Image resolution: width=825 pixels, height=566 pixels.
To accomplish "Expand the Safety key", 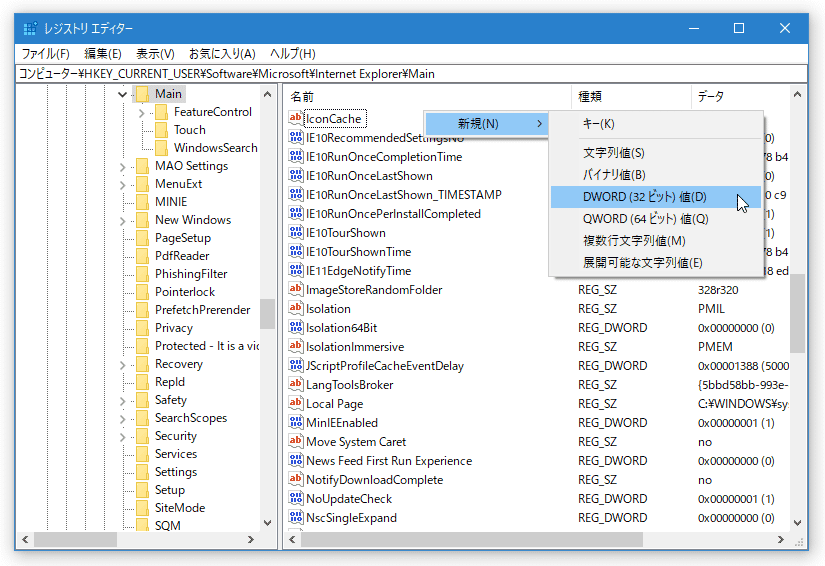I will pyautogui.click(x=123, y=401).
